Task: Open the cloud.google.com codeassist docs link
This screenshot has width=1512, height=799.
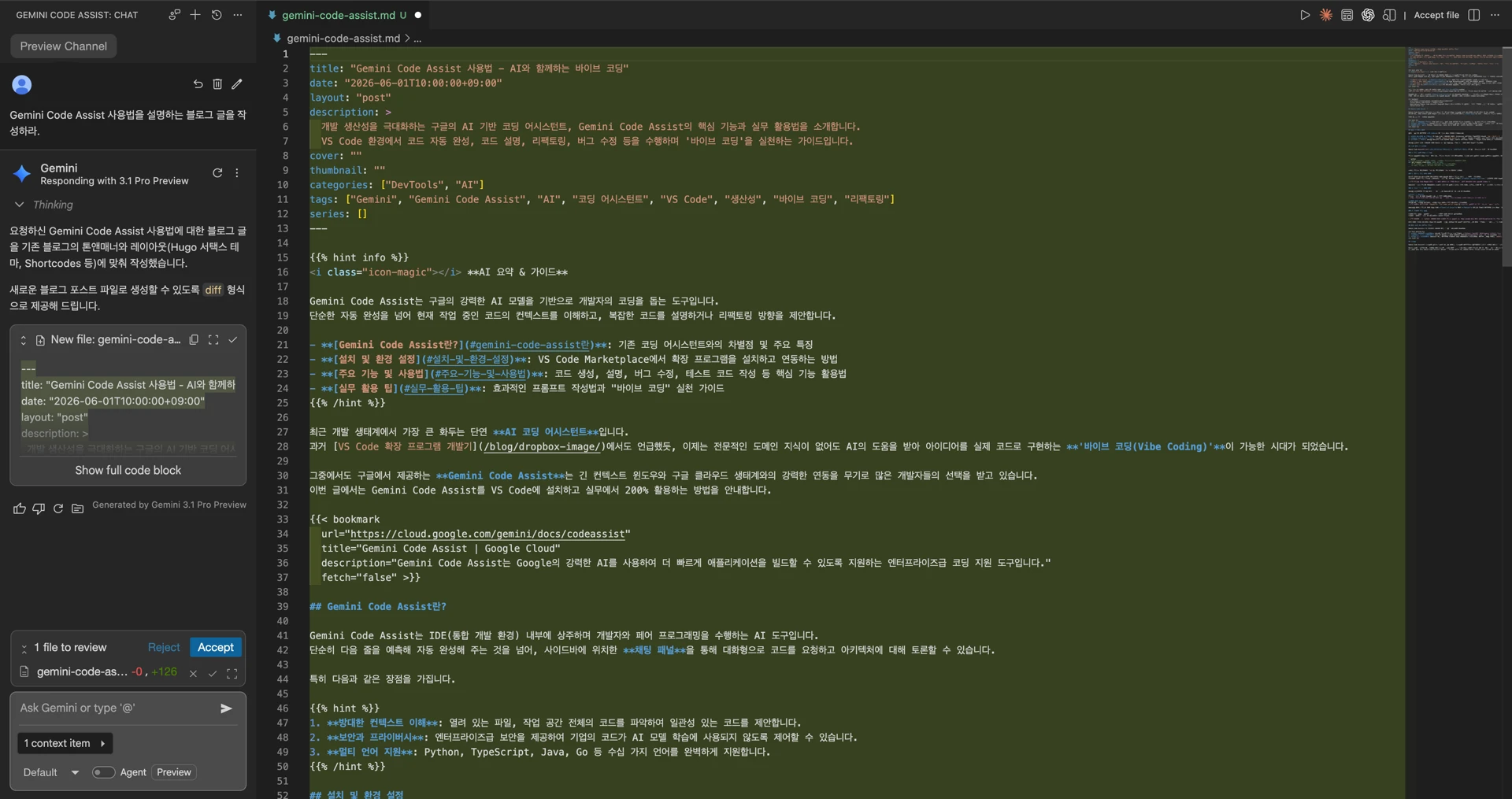Action: click(487, 534)
